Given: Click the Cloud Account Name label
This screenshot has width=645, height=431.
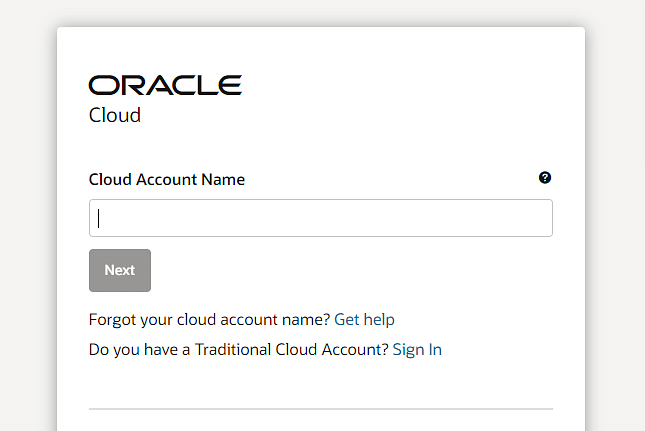Looking at the screenshot, I should coord(167,179).
